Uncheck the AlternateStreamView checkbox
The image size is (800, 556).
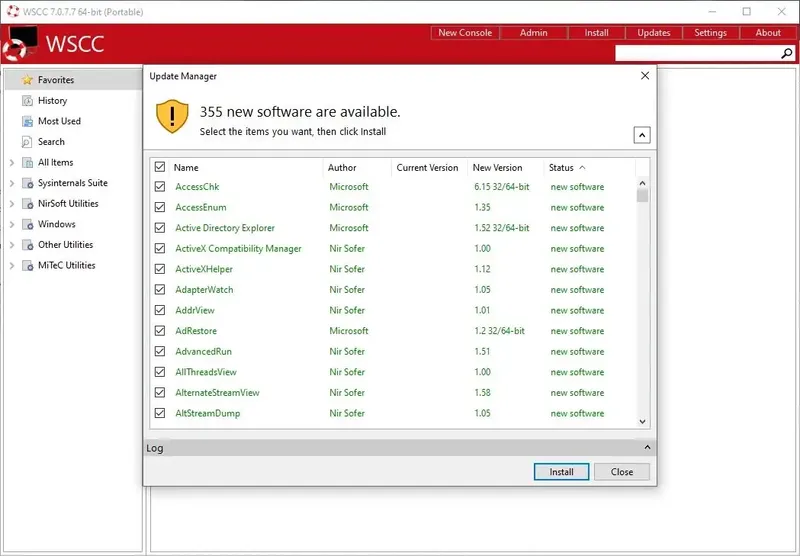[160, 392]
